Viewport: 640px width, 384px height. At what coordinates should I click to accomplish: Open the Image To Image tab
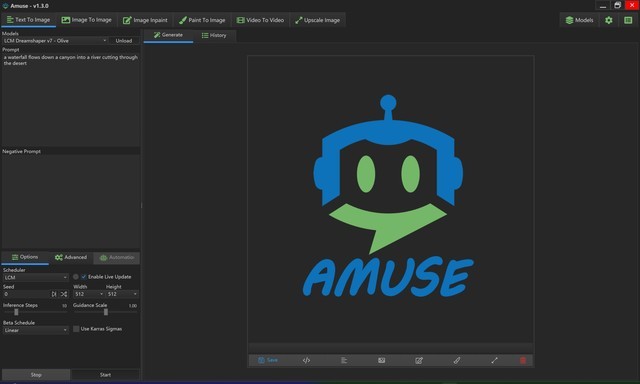pyautogui.click(x=87, y=20)
